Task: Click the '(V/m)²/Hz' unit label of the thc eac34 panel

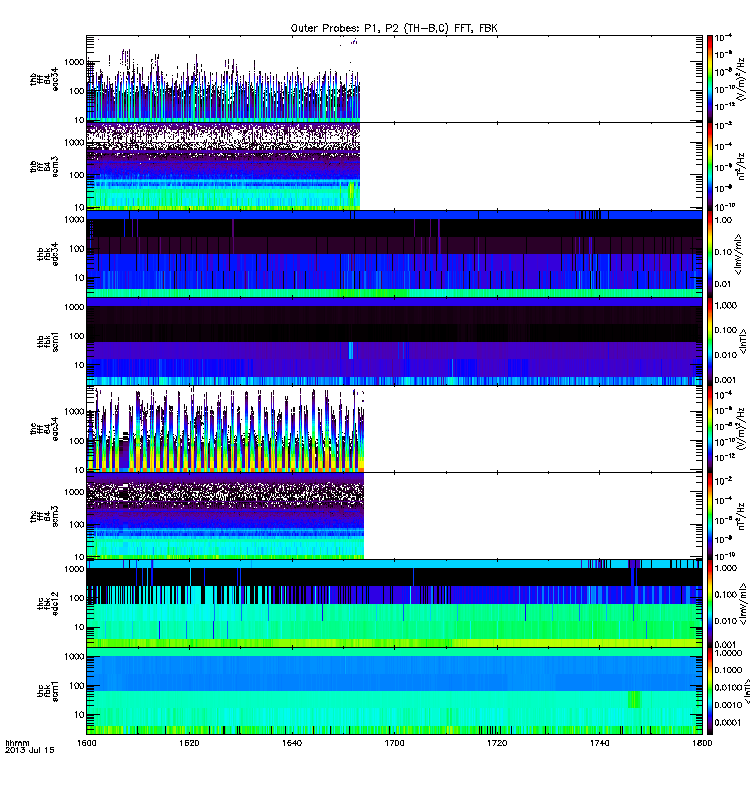Action: tap(743, 429)
